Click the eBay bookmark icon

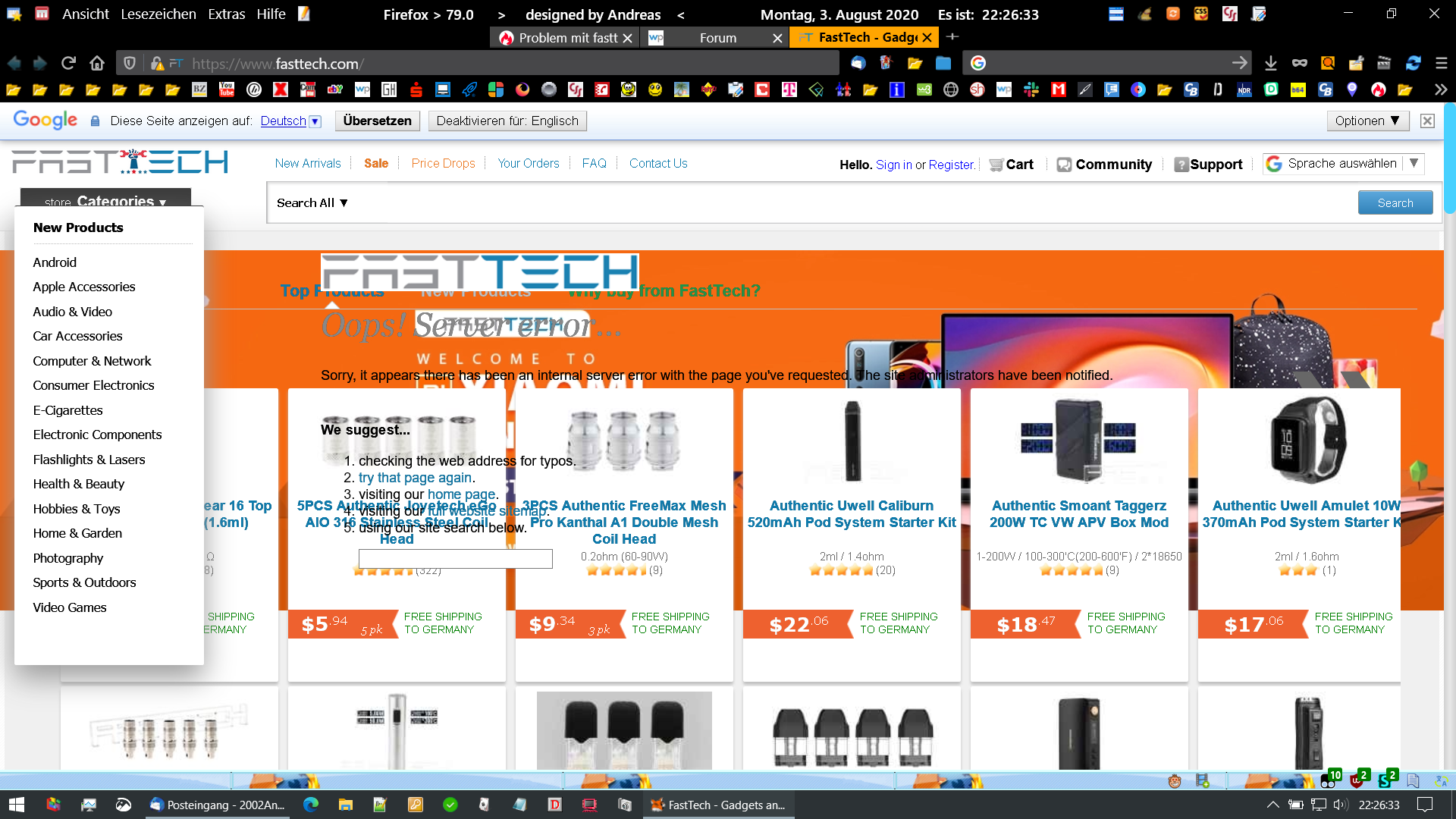(x=334, y=89)
